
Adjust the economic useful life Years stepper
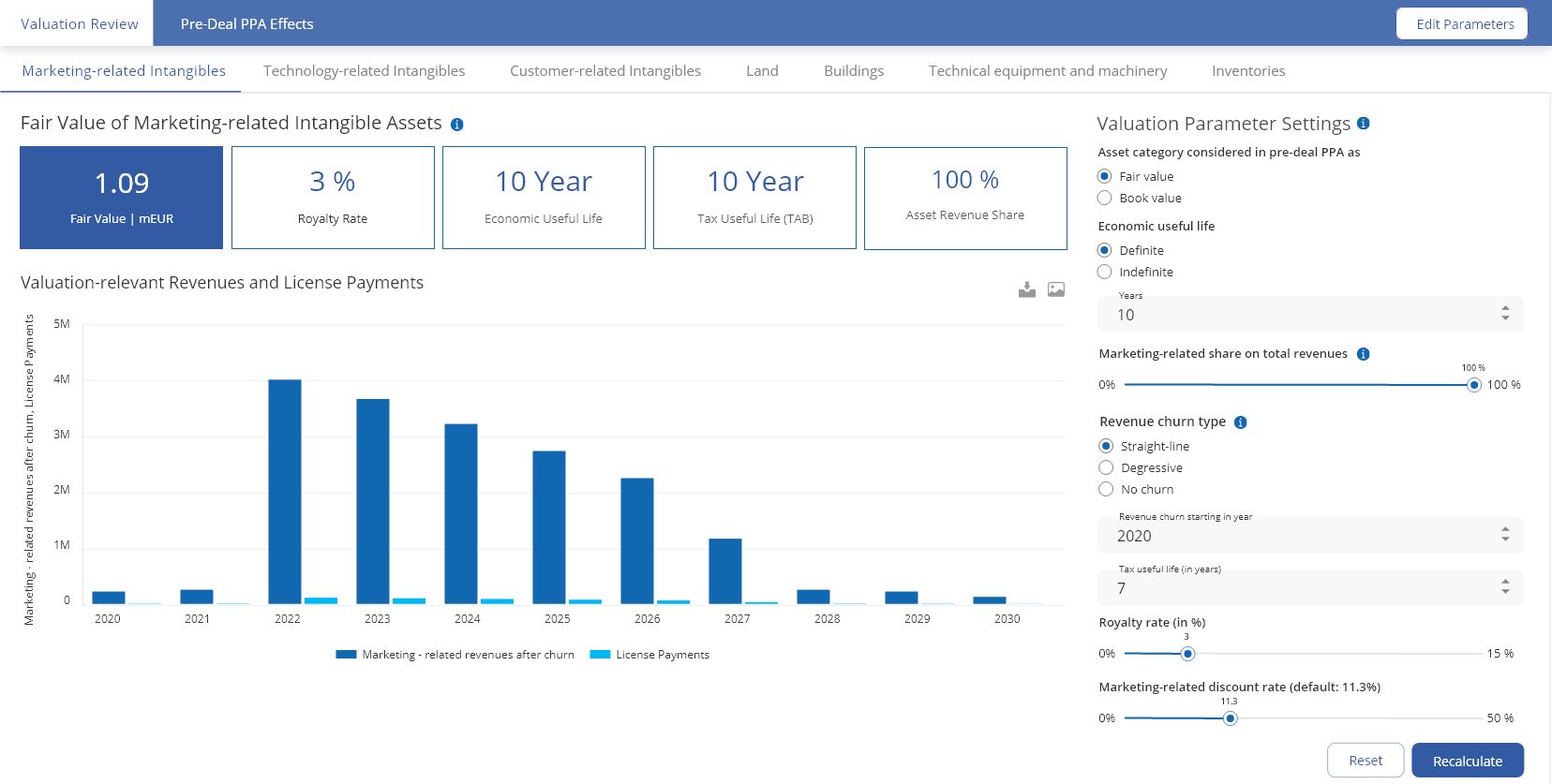point(1505,314)
